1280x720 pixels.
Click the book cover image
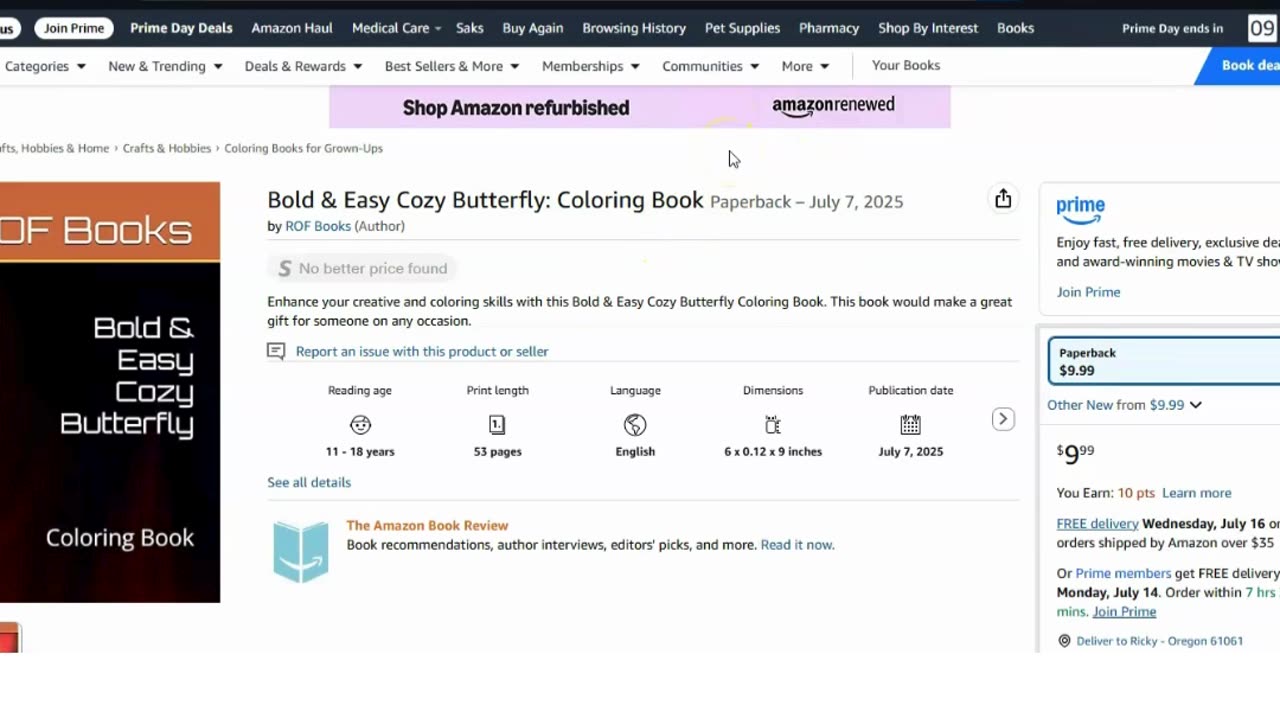[x=110, y=392]
